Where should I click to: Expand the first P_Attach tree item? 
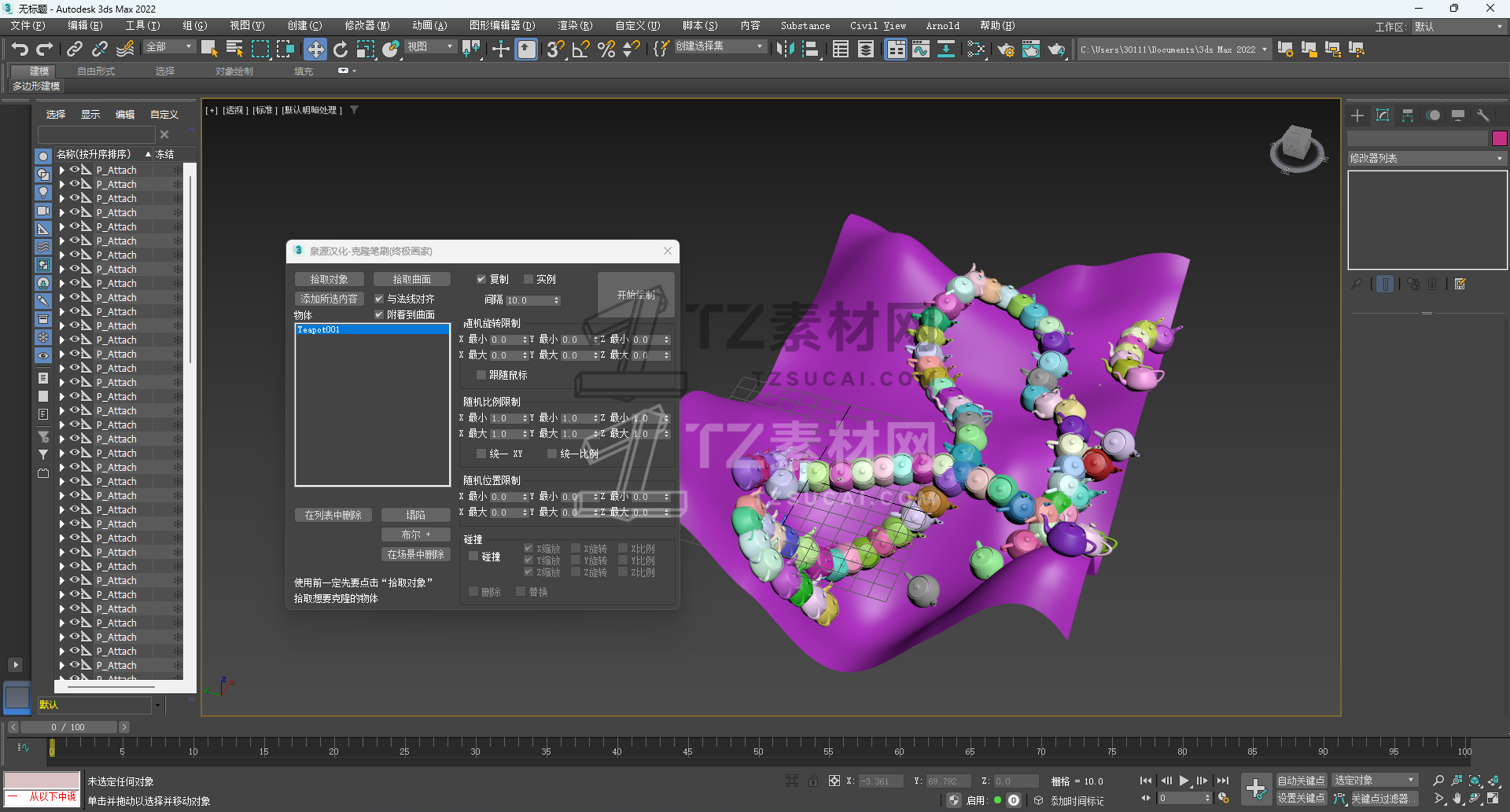pyautogui.click(x=62, y=170)
